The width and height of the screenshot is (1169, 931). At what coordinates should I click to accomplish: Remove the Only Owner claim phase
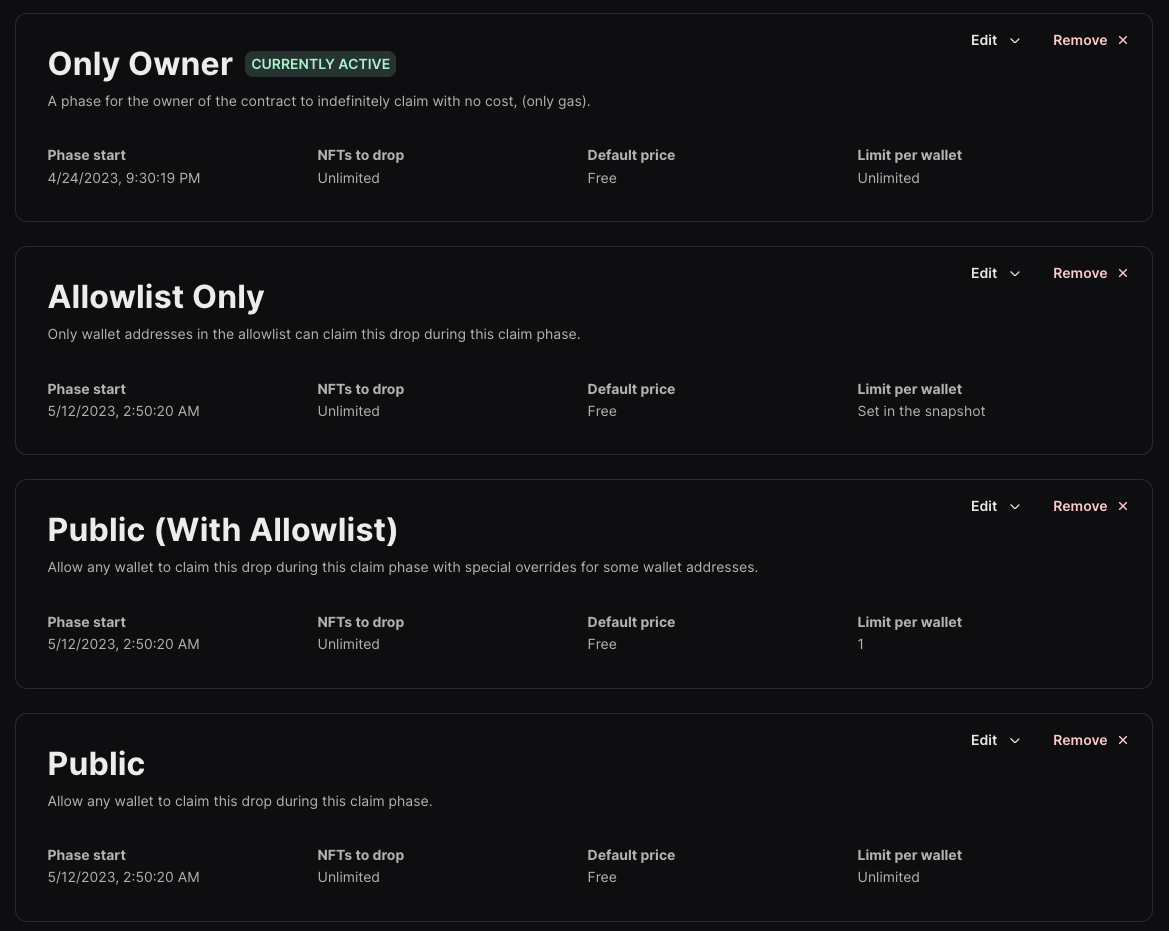coord(1090,40)
